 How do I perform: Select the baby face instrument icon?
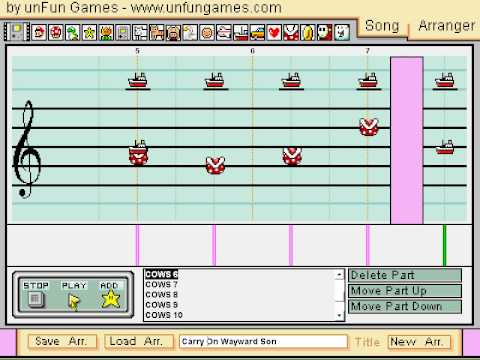coord(207,33)
